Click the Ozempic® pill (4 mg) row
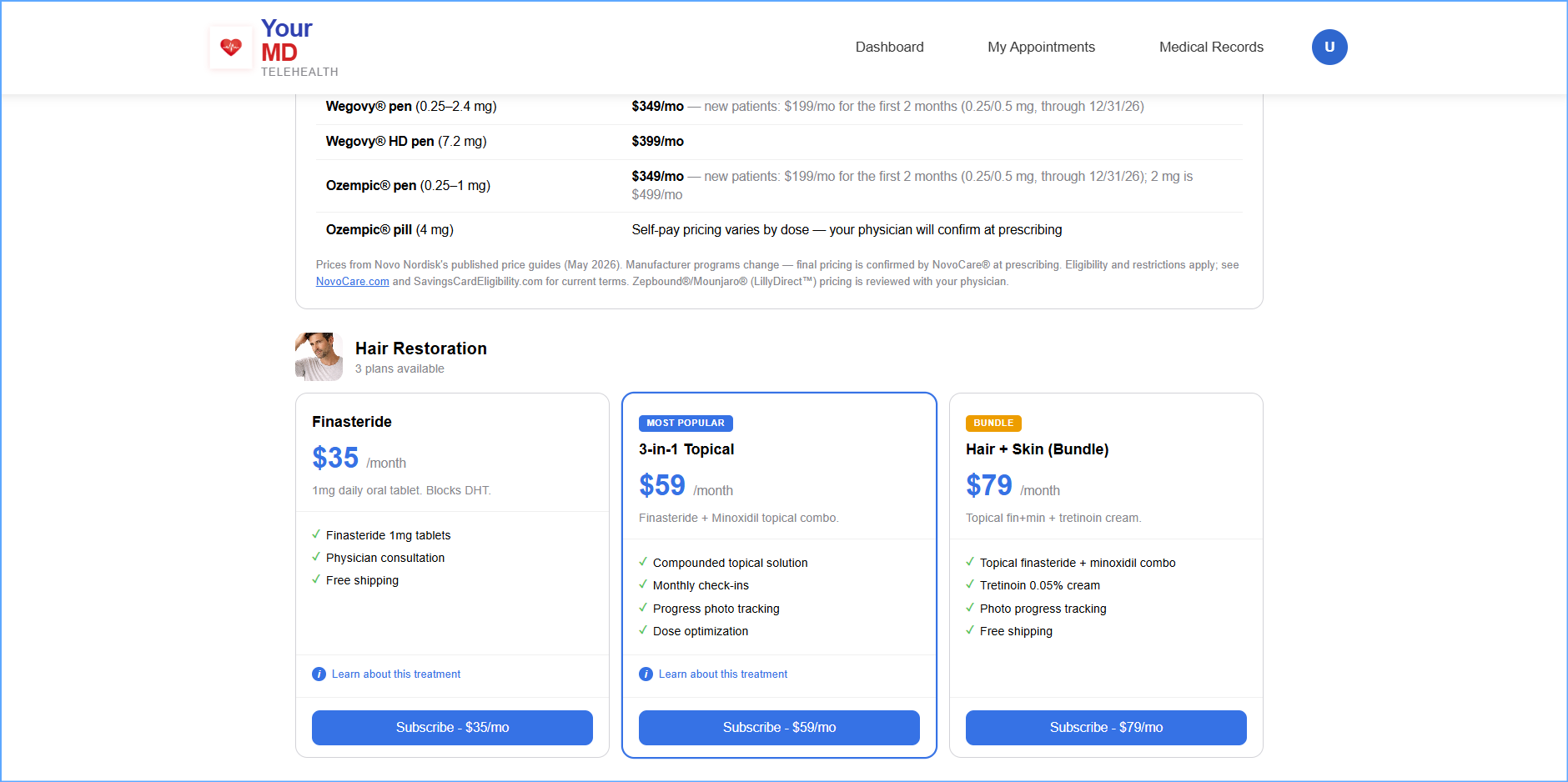Viewport: 1568px width, 782px height. click(779, 229)
